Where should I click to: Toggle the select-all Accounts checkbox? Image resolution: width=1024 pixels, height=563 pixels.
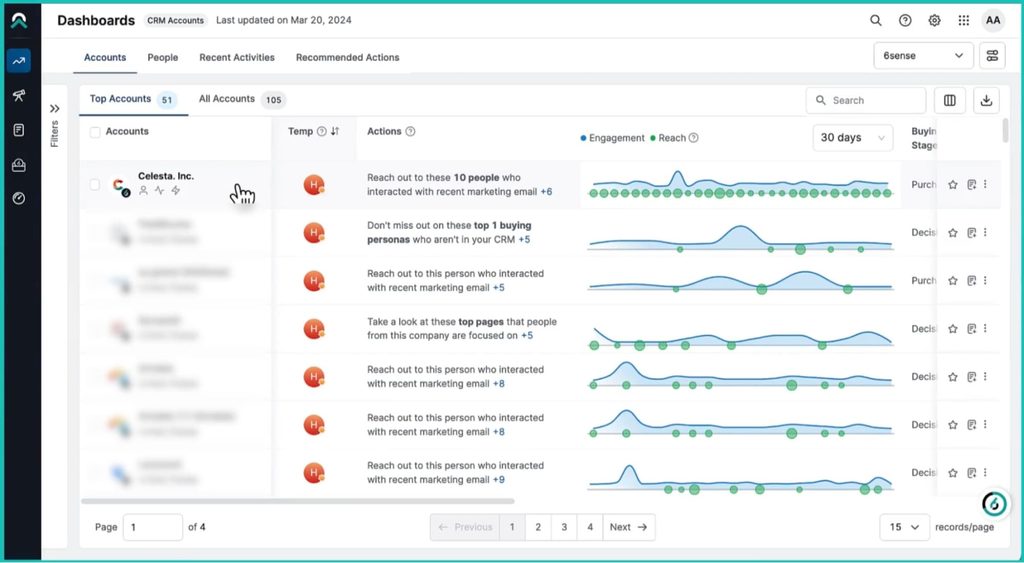coord(95,132)
